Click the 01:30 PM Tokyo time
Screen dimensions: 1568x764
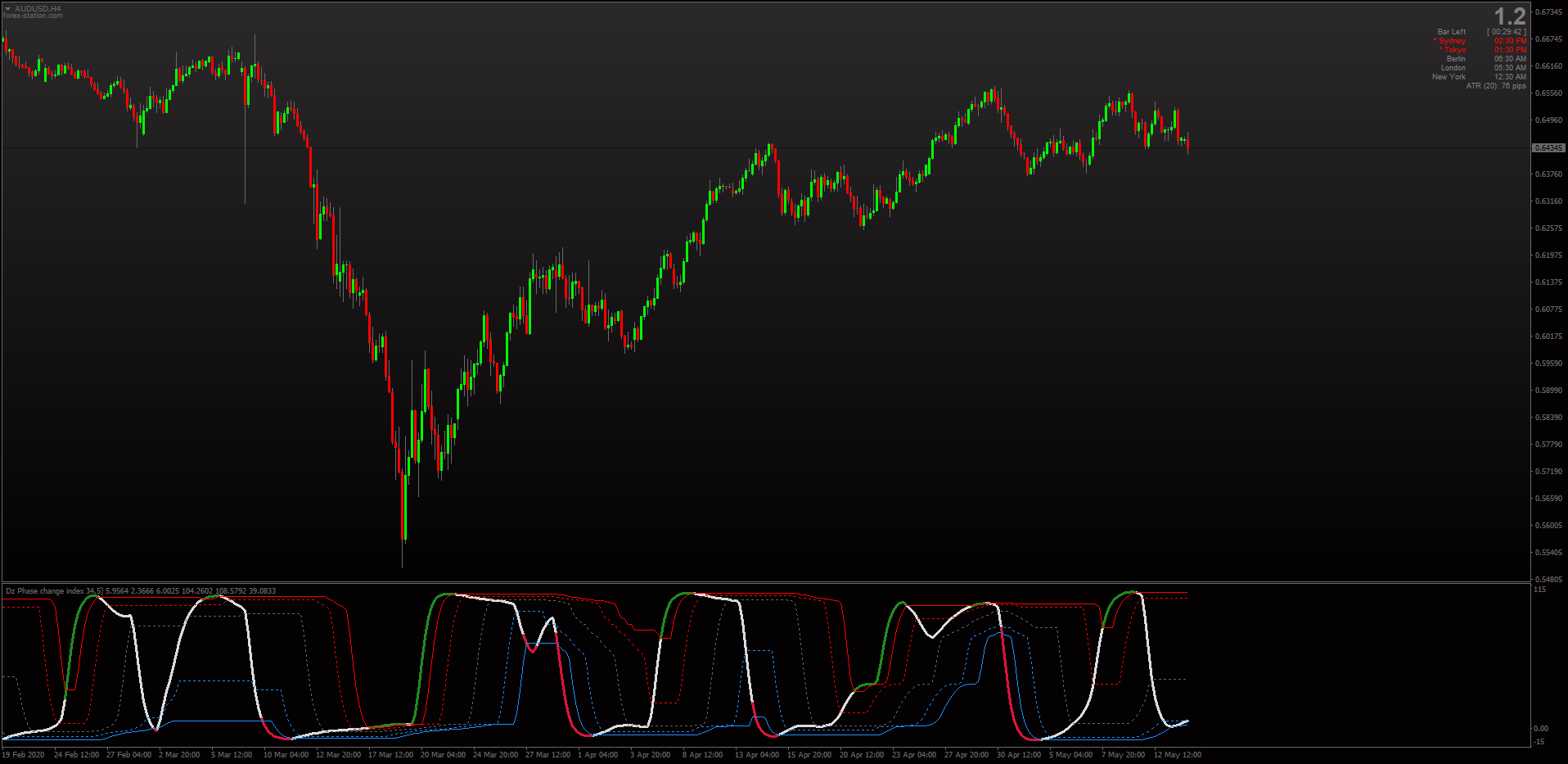(1510, 50)
